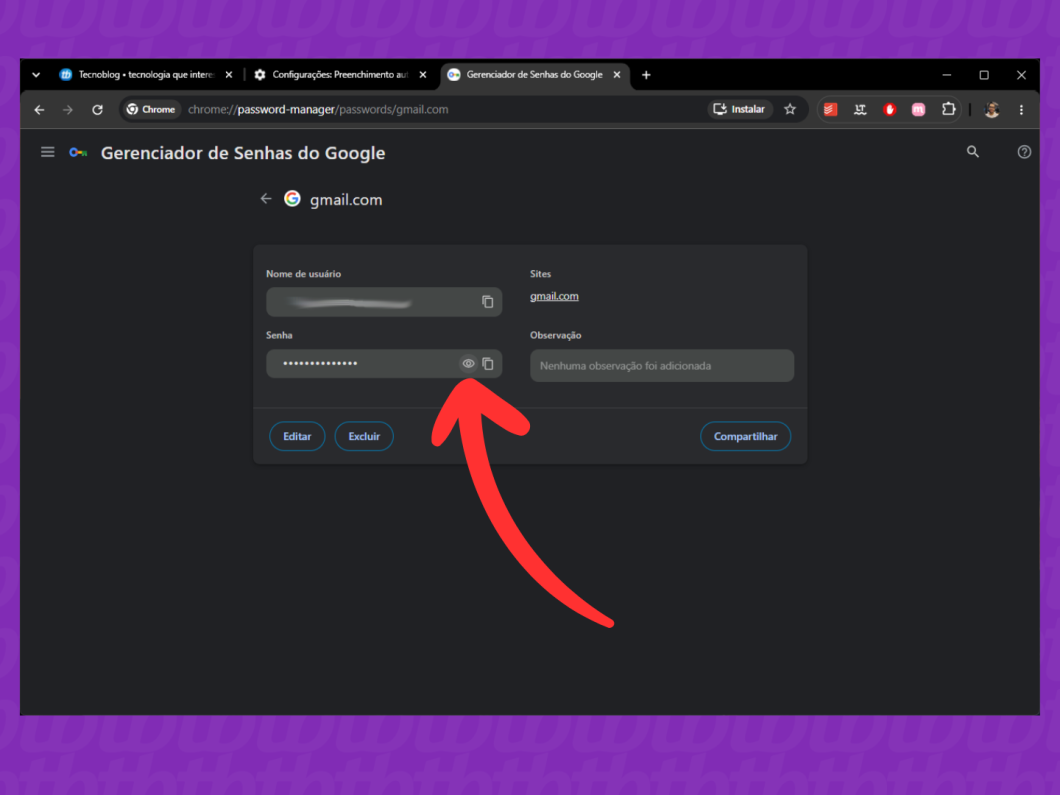Click the Excluir button
The width and height of the screenshot is (1060, 795).
click(x=364, y=436)
